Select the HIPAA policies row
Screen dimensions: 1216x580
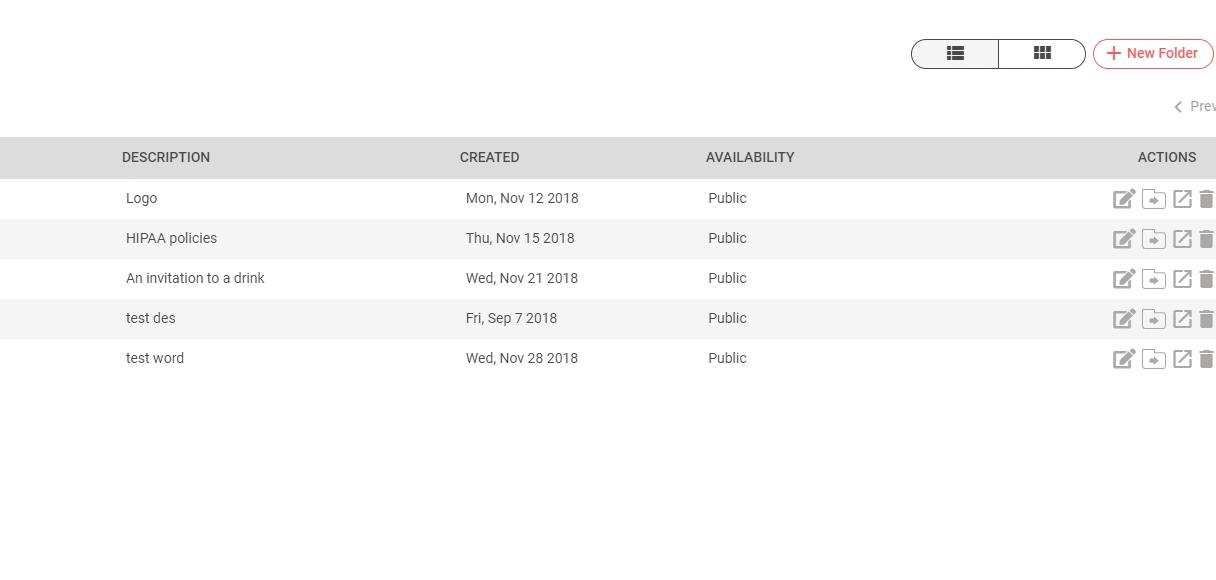tap(171, 239)
